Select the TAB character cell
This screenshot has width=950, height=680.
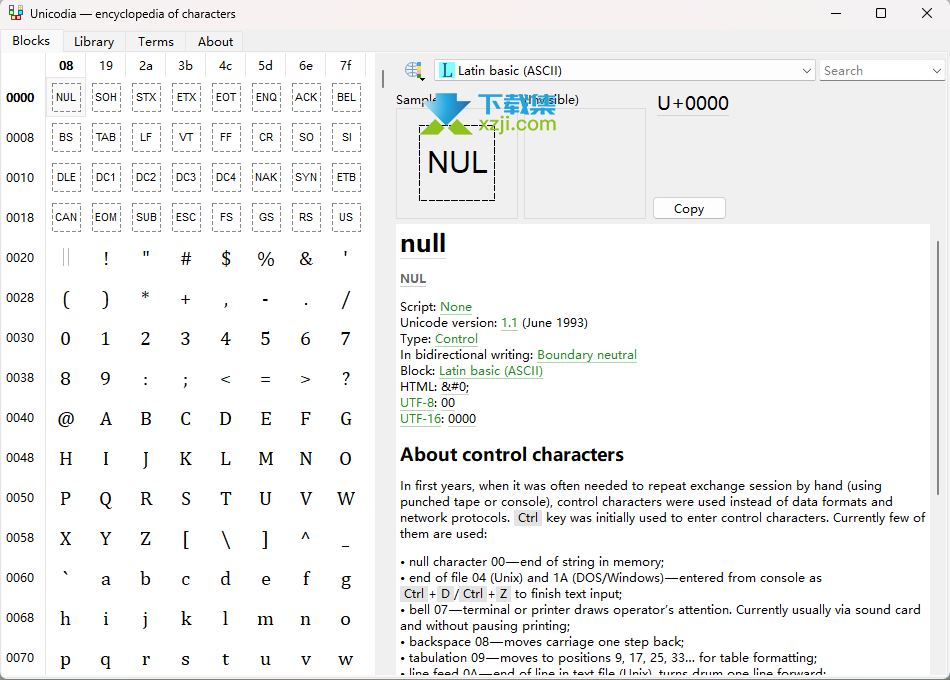(106, 138)
